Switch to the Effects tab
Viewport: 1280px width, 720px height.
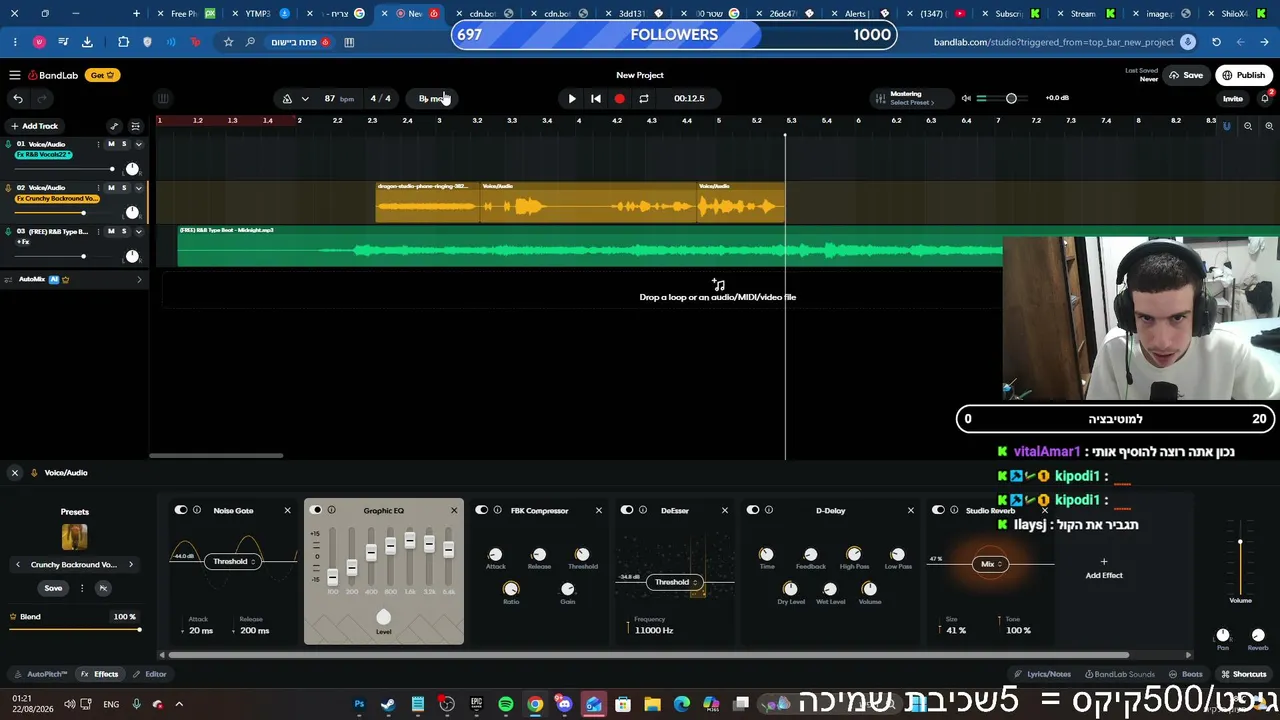pos(99,674)
